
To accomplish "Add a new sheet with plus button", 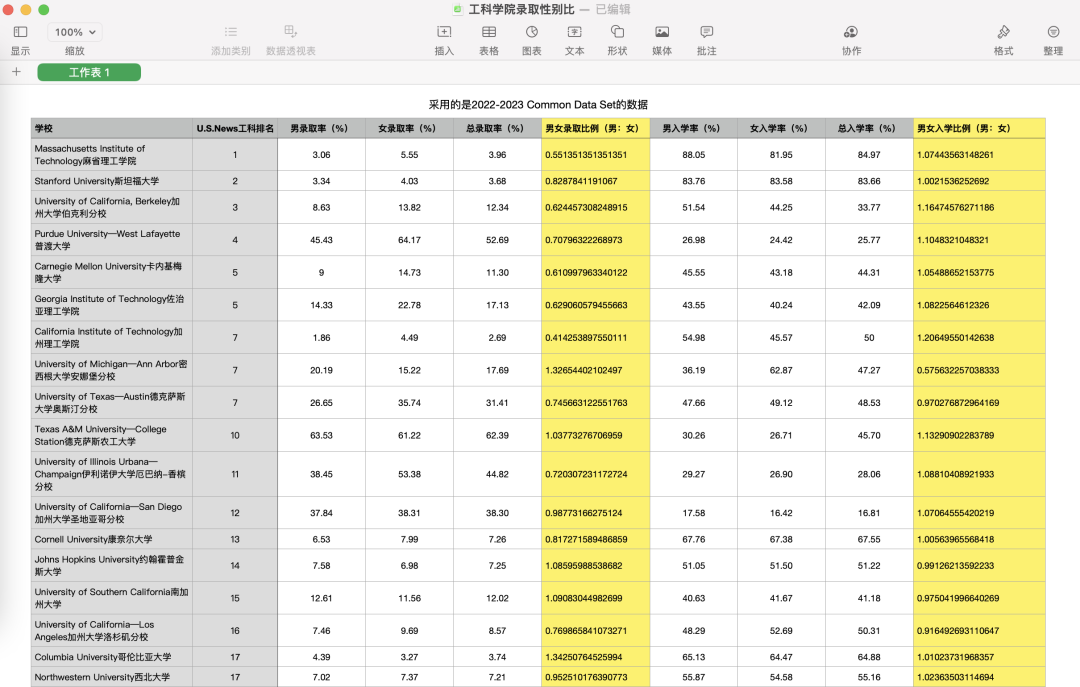I will (x=17, y=72).
